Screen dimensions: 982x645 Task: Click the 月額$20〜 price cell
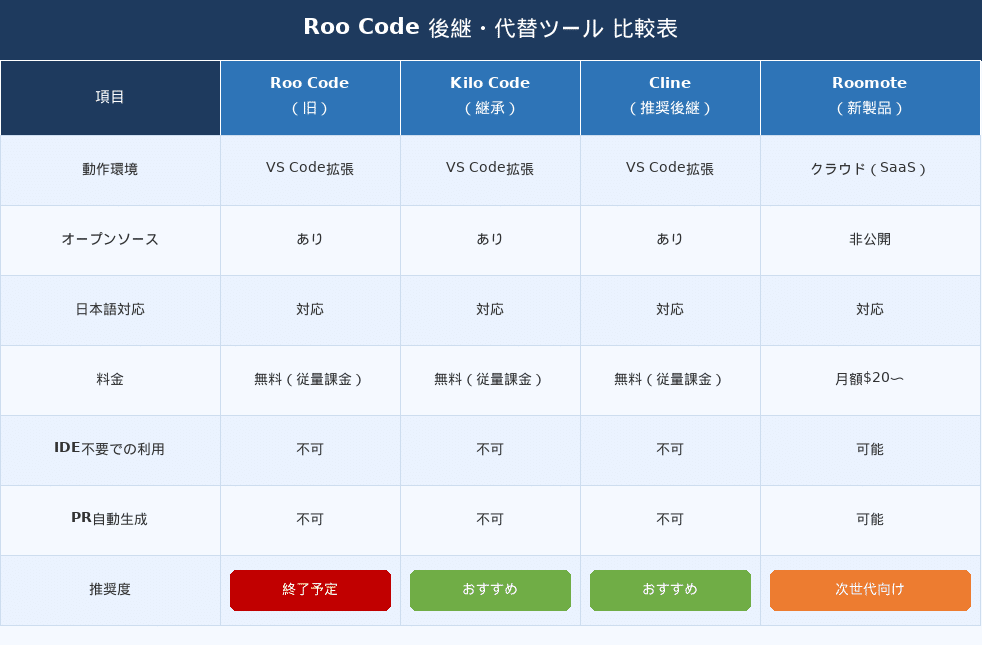point(870,379)
